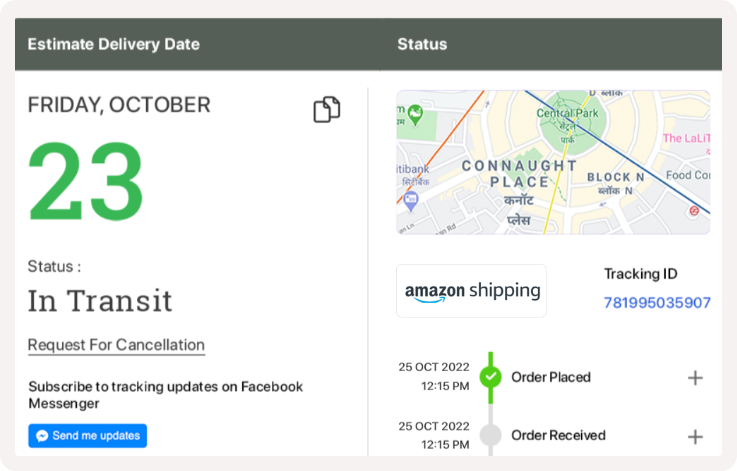737x471 pixels.
Task: Click Request For Cancellation link
Action: [116, 345]
